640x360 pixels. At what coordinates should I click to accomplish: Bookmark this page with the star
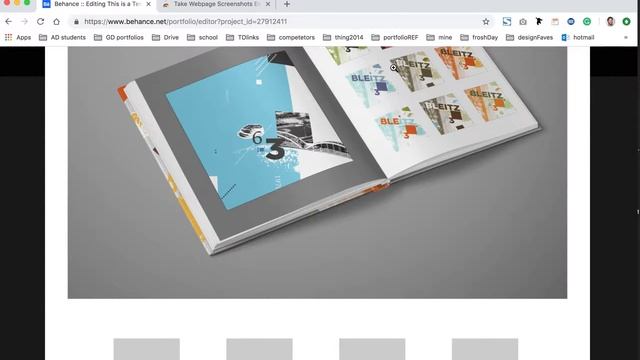pos(486,22)
